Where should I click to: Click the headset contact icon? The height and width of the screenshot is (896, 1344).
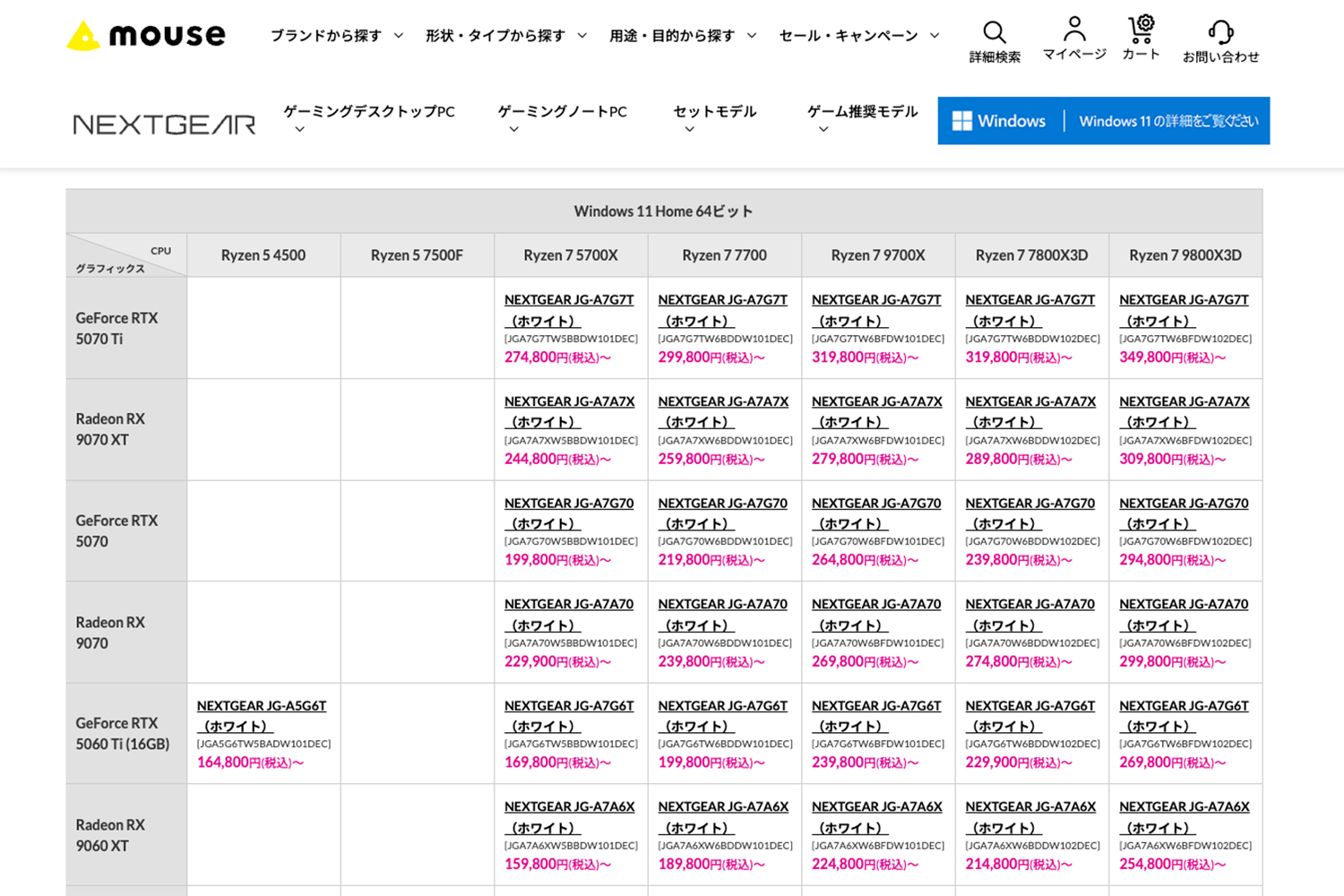pyautogui.click(x=1220, y=33)
